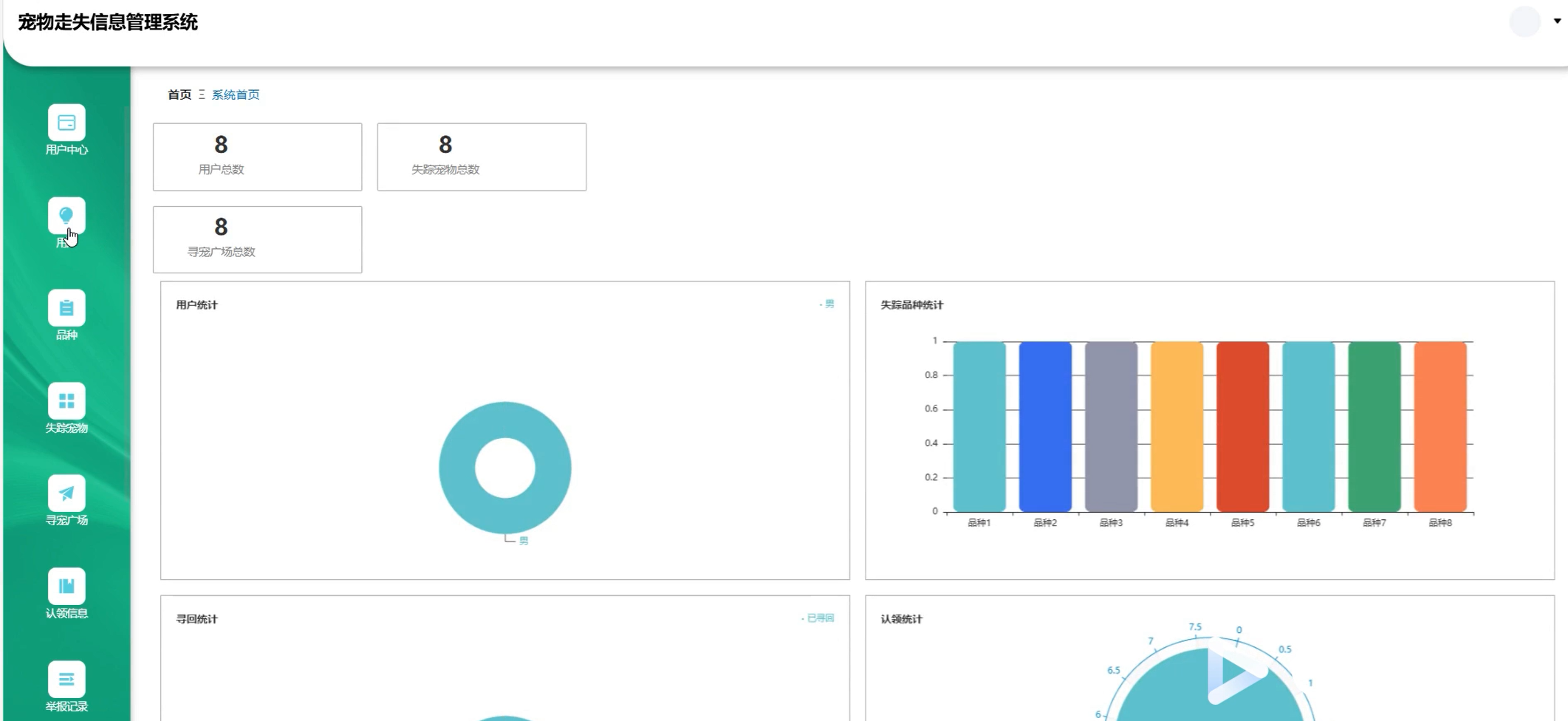Click the 7.5 gauge tick label

[x=1195, y=626]
